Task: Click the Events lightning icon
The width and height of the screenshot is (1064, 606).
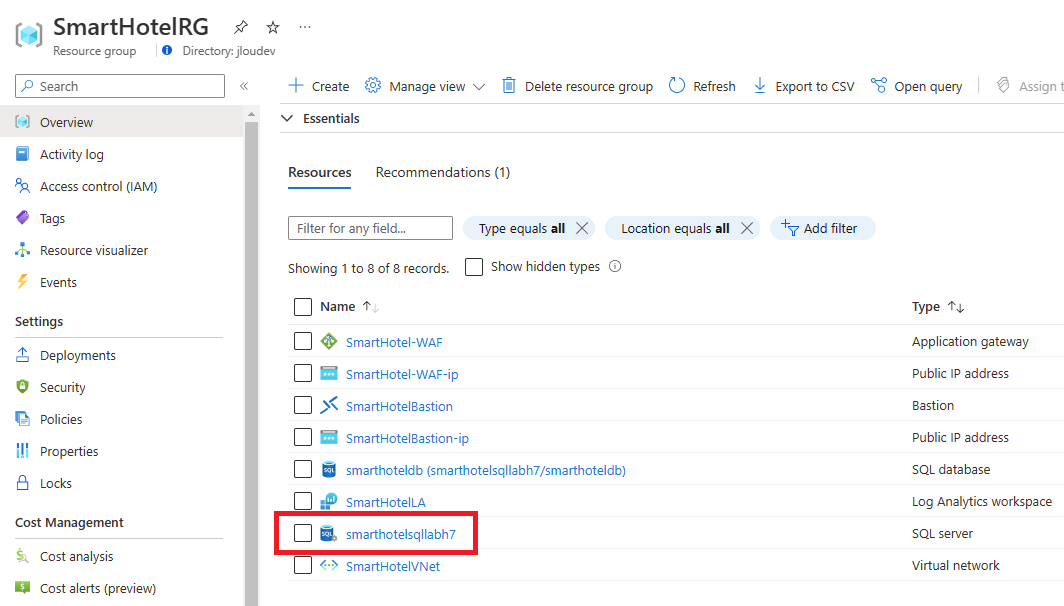Action: pyautogui.click(x=22, y=282)
